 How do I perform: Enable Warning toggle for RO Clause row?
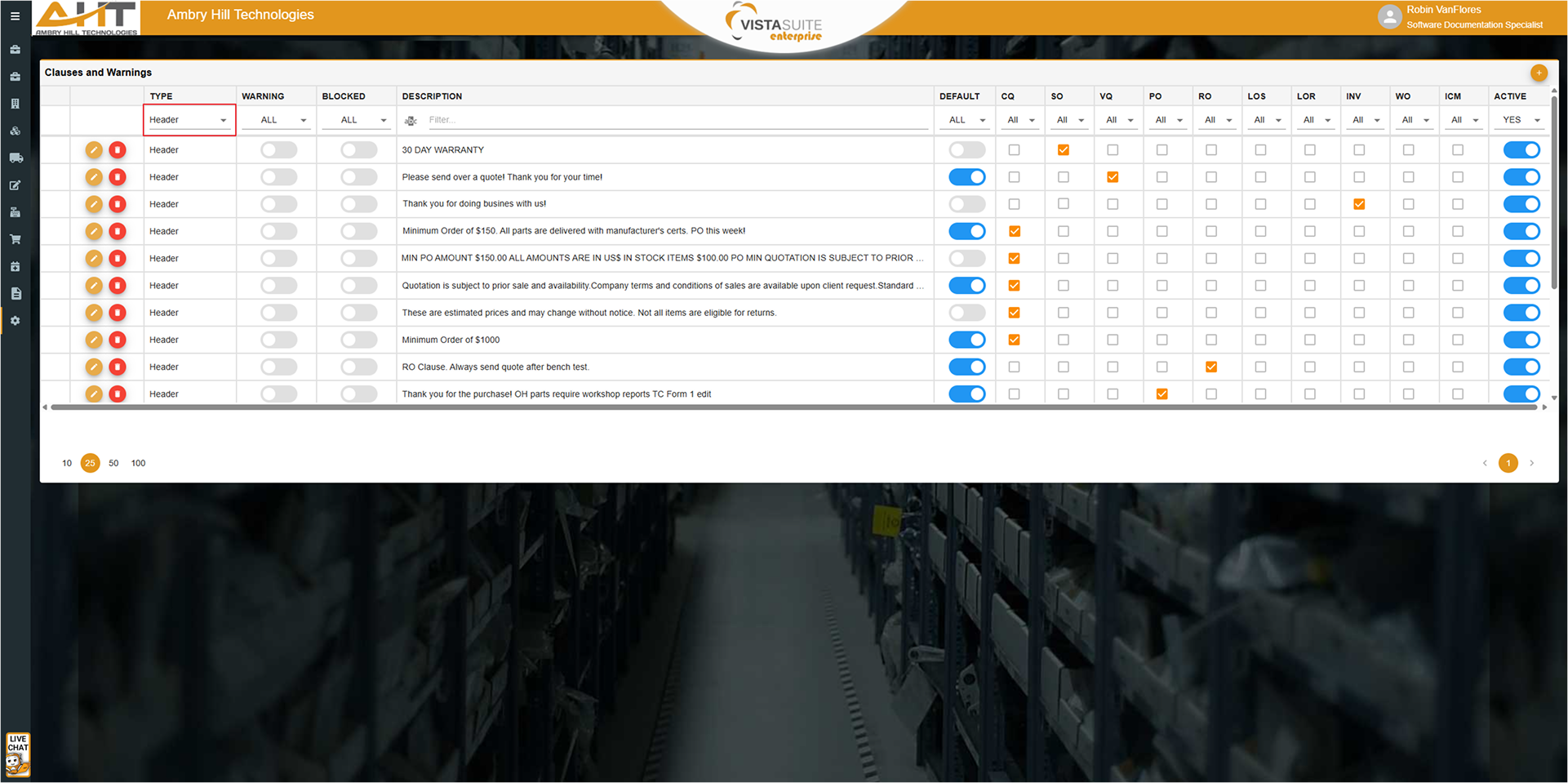pos(278,367)
